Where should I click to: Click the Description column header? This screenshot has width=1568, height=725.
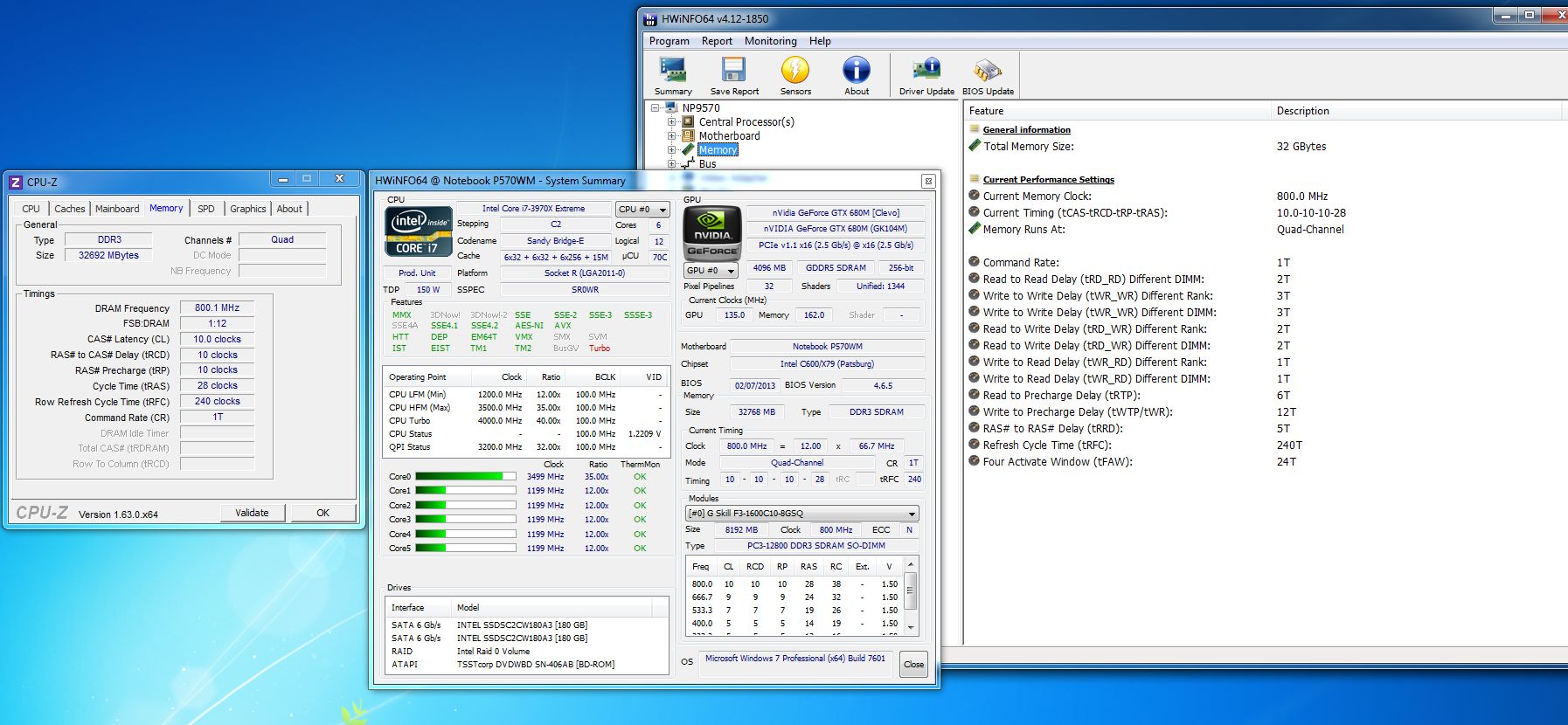tap(1416, 111)
